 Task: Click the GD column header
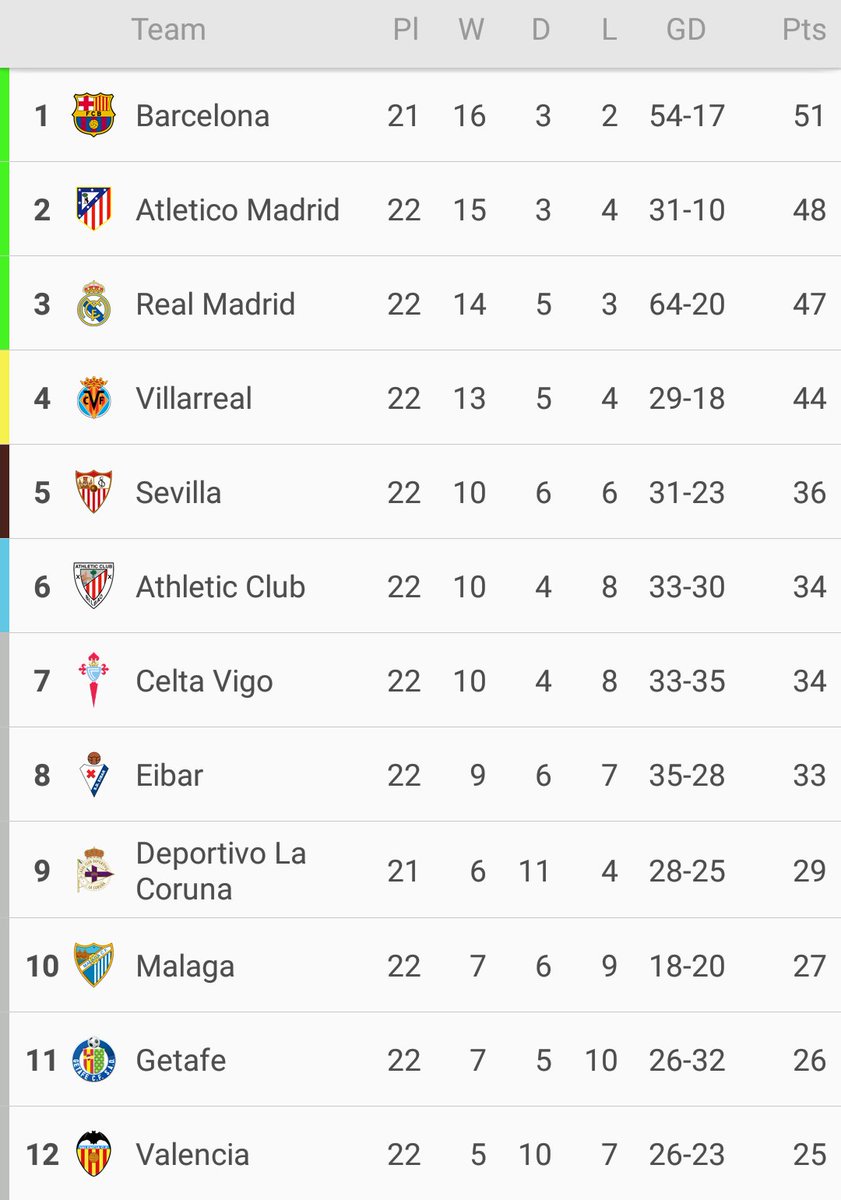pos(686,30)
